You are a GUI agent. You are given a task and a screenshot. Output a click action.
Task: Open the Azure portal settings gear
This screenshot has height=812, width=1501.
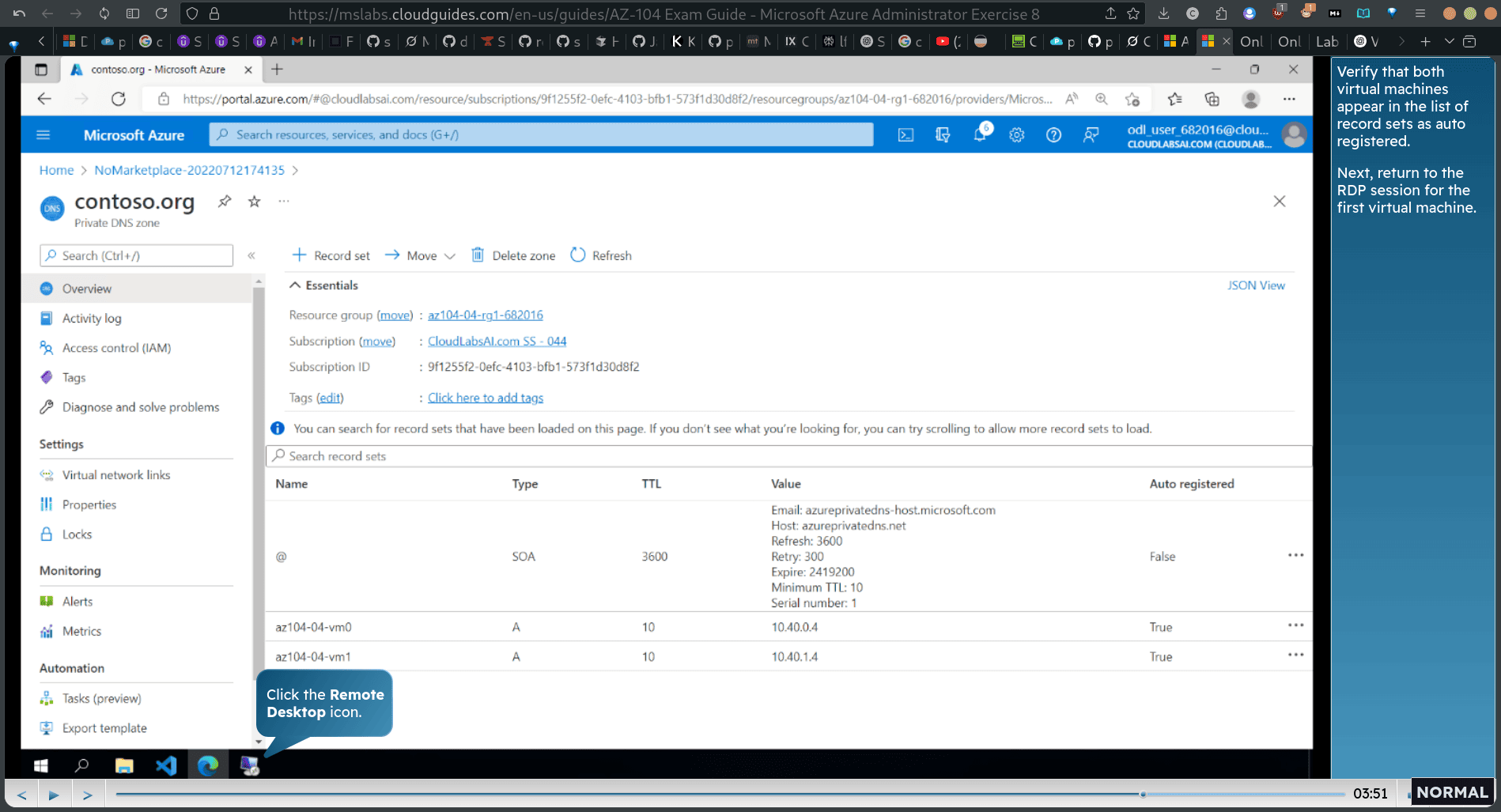tap(1017, 135)
